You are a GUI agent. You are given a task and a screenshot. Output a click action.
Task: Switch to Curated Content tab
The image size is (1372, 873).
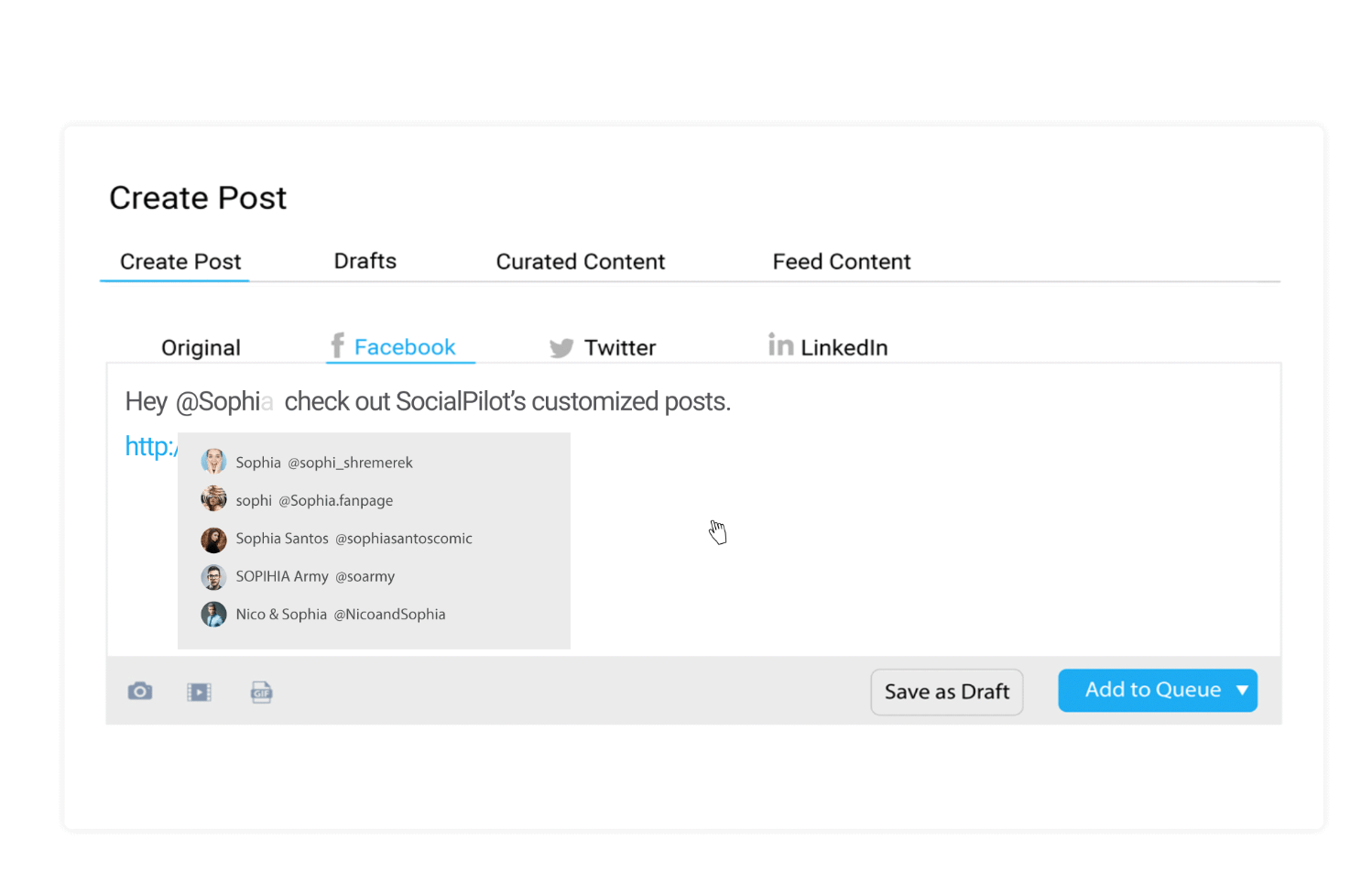(580, 262)
